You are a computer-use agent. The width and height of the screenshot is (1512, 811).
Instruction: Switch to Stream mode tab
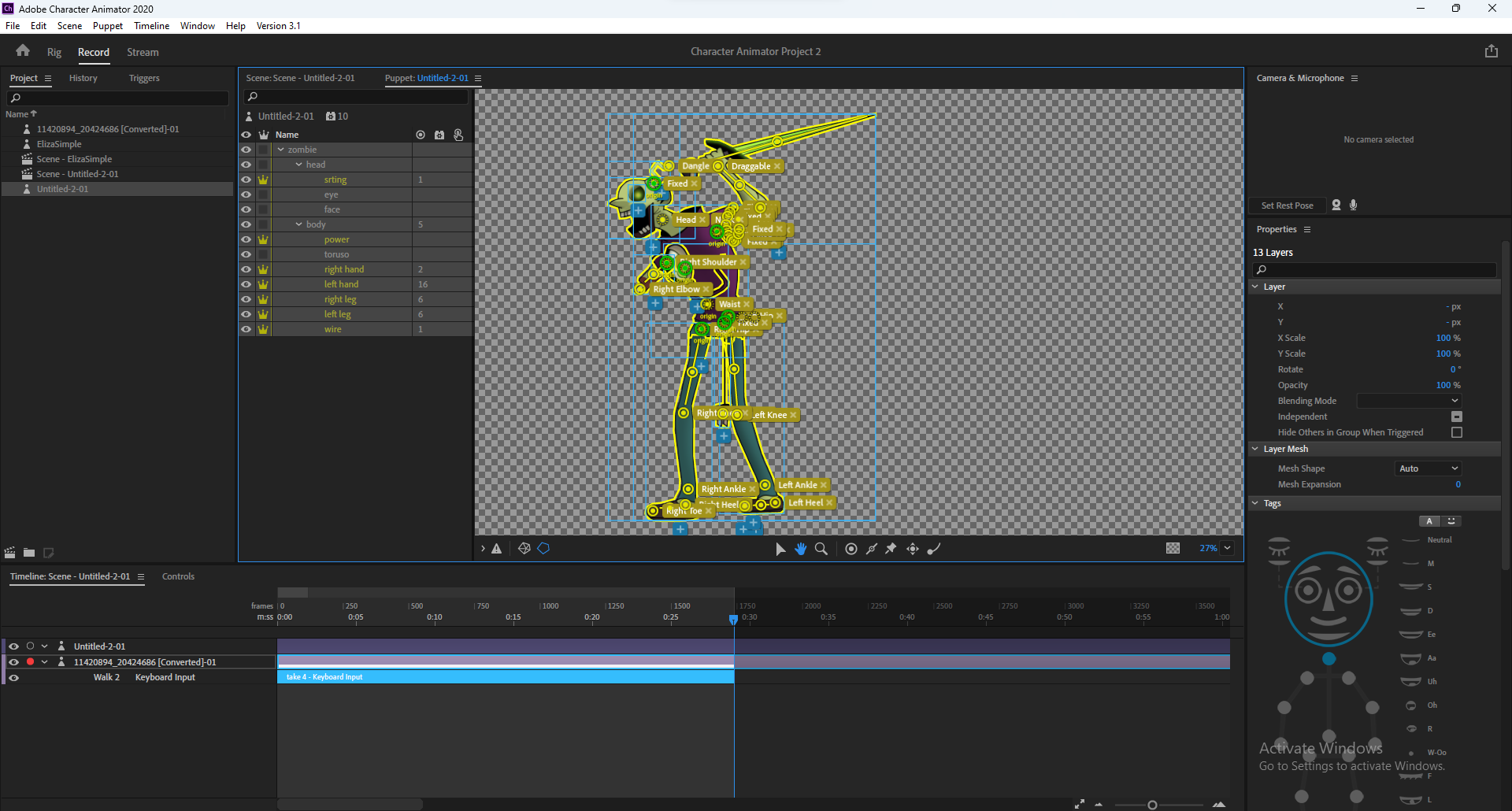(143, 53)
